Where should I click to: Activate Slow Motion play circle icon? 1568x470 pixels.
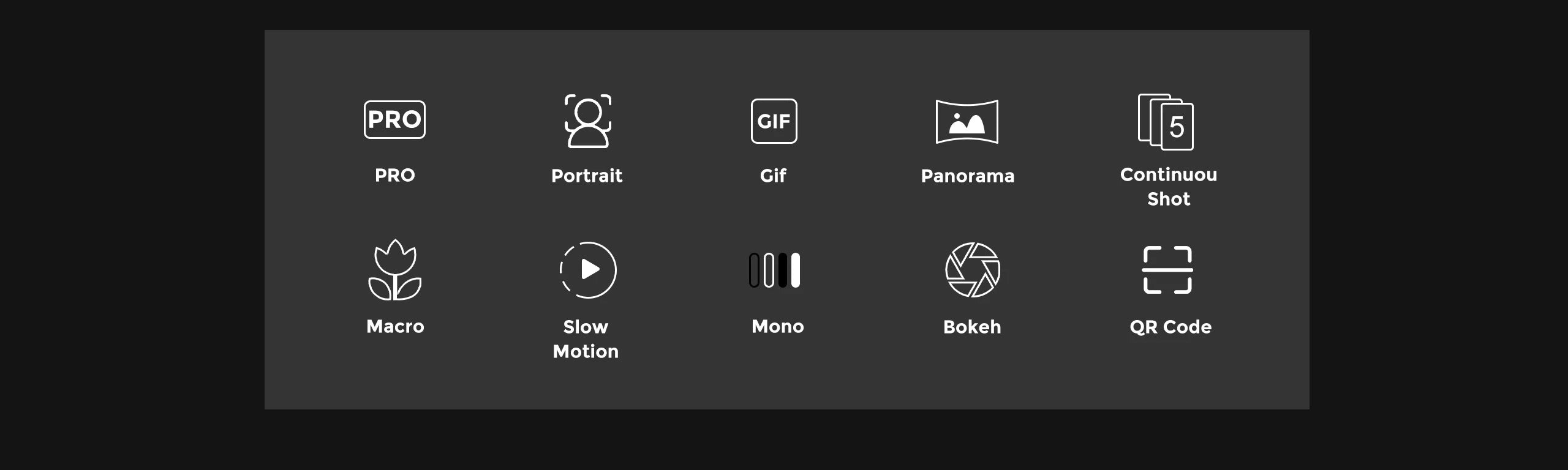tap(588, 270)
